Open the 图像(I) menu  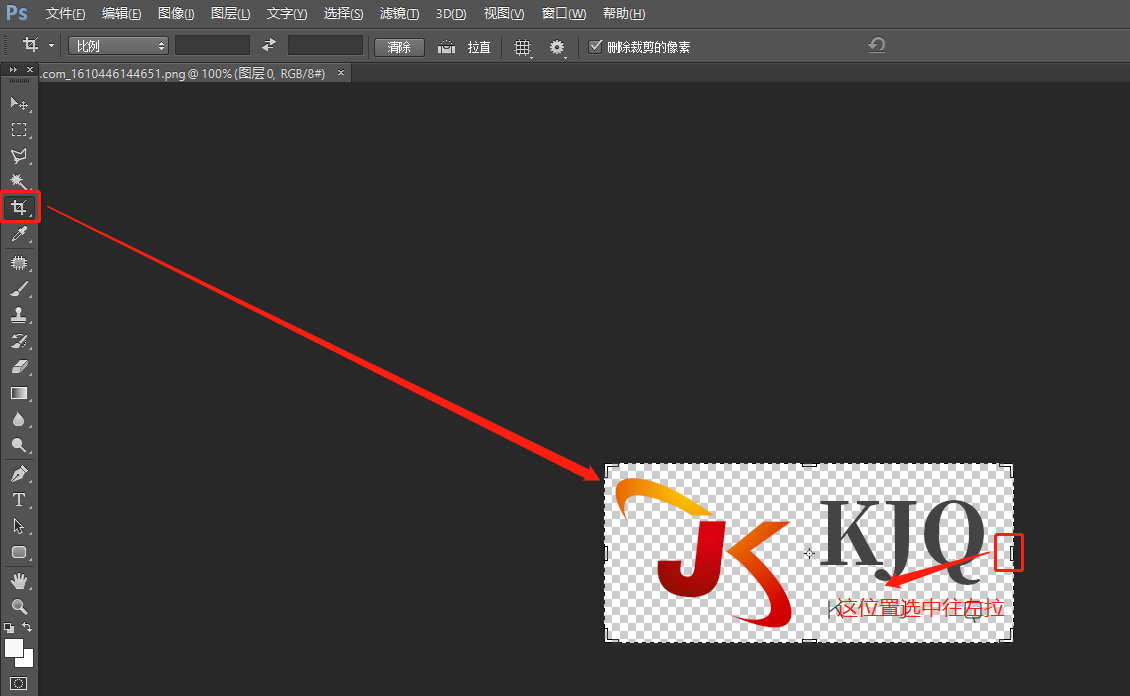click(x=176, y=14)
